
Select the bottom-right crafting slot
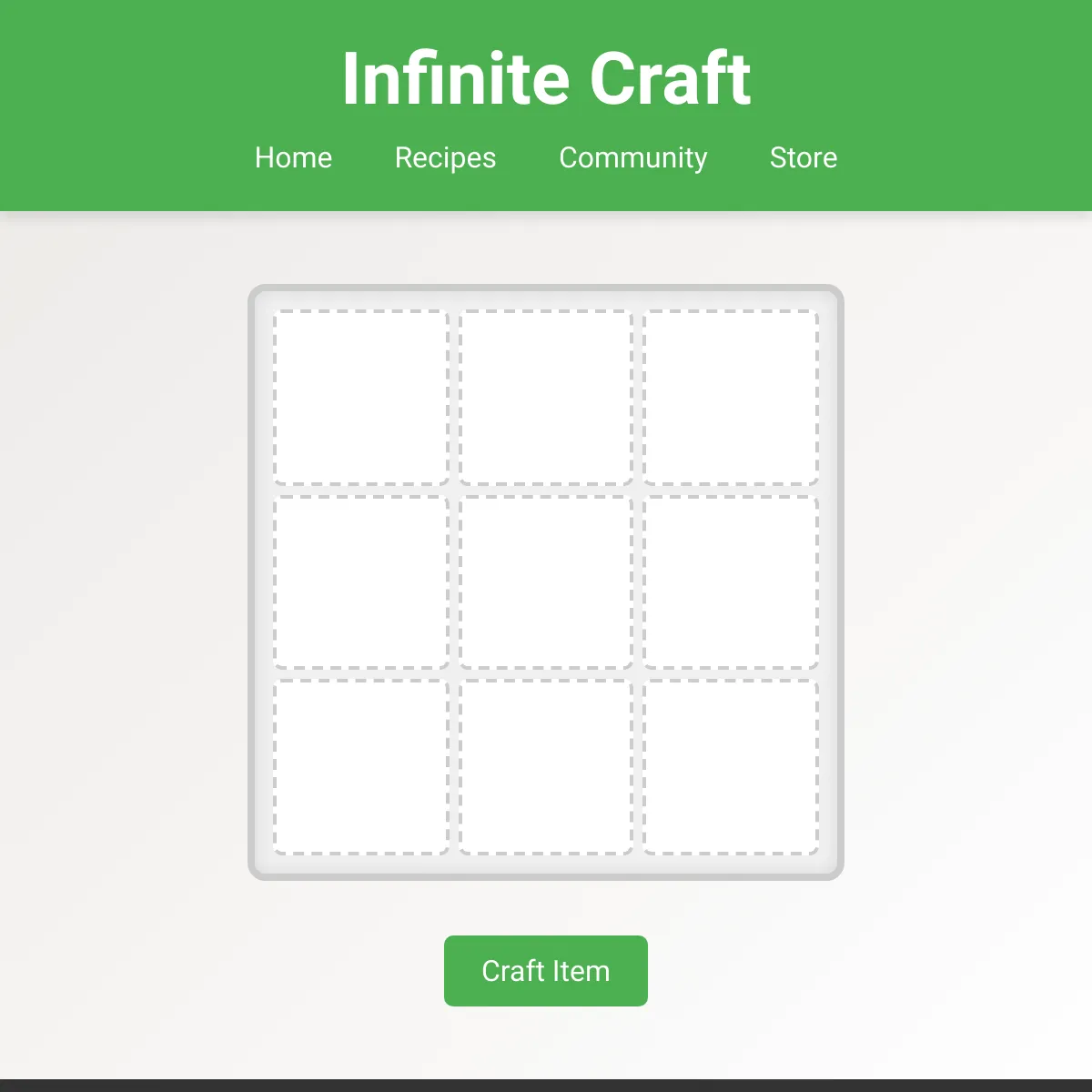coord(731,767)
